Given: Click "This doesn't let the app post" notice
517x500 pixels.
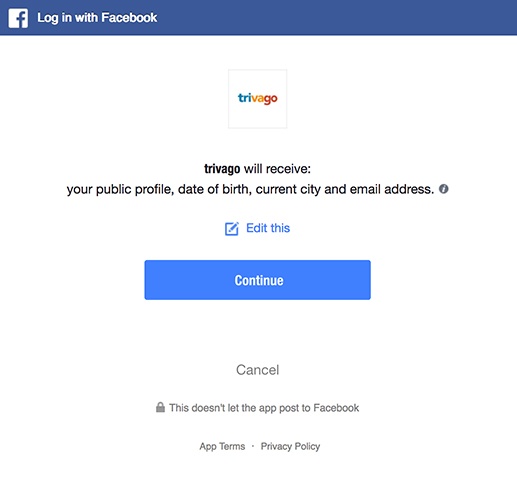Looking at the screenshot, I should pyautogui.click(x=264, y=408).
